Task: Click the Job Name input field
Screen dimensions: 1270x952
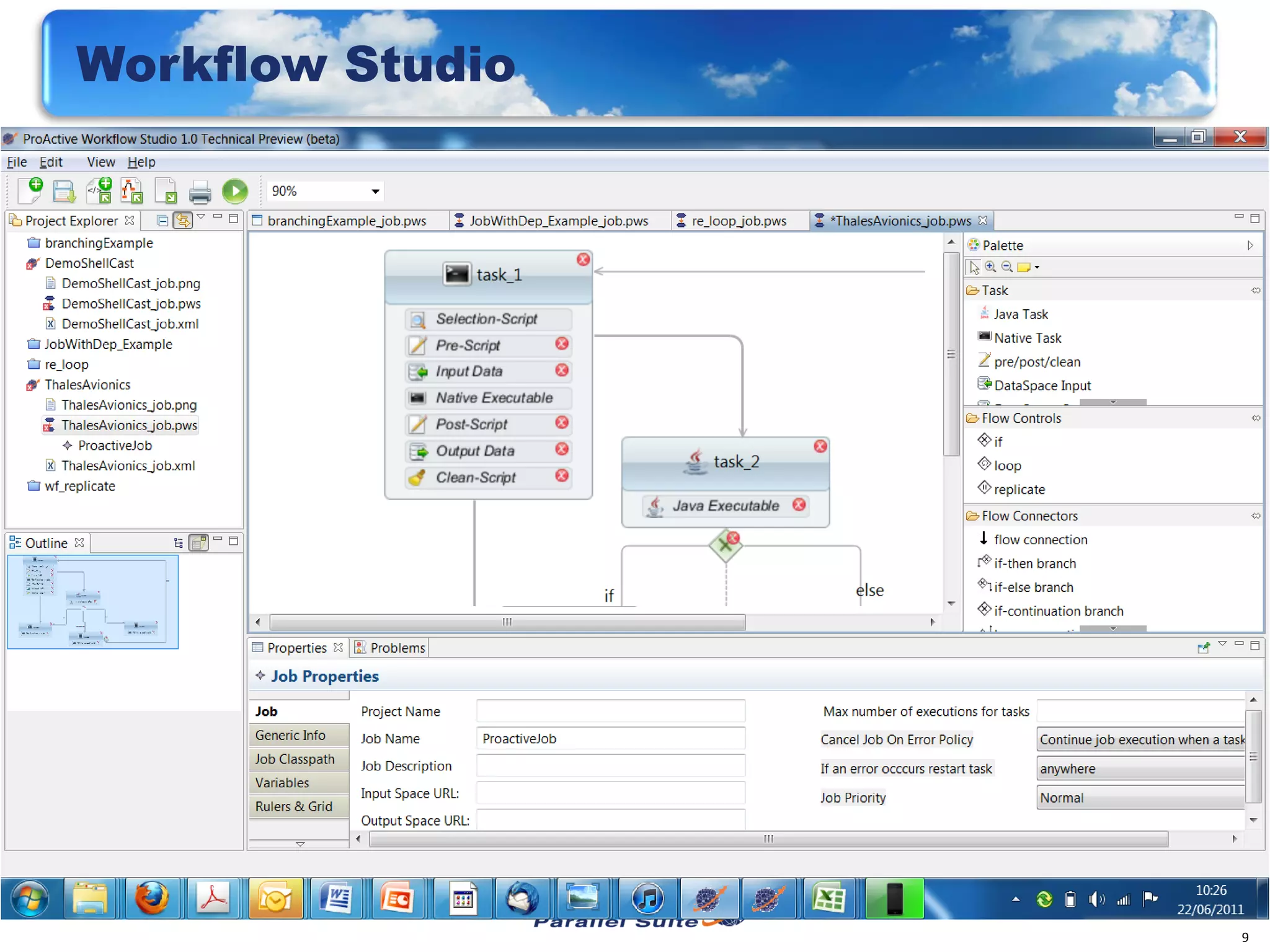Action: pos(610,739)
